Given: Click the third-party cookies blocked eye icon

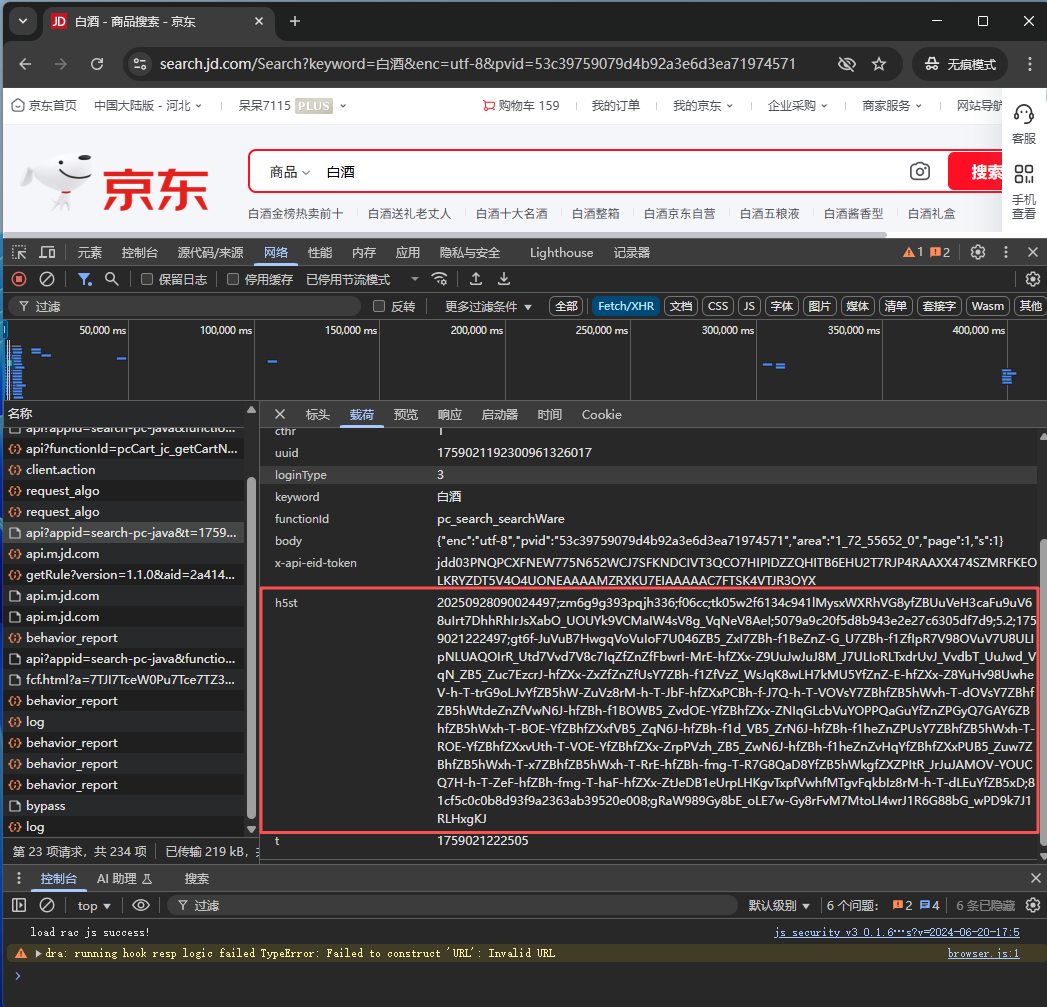Looking at the screenshot, I should click(x=847, y=64).
